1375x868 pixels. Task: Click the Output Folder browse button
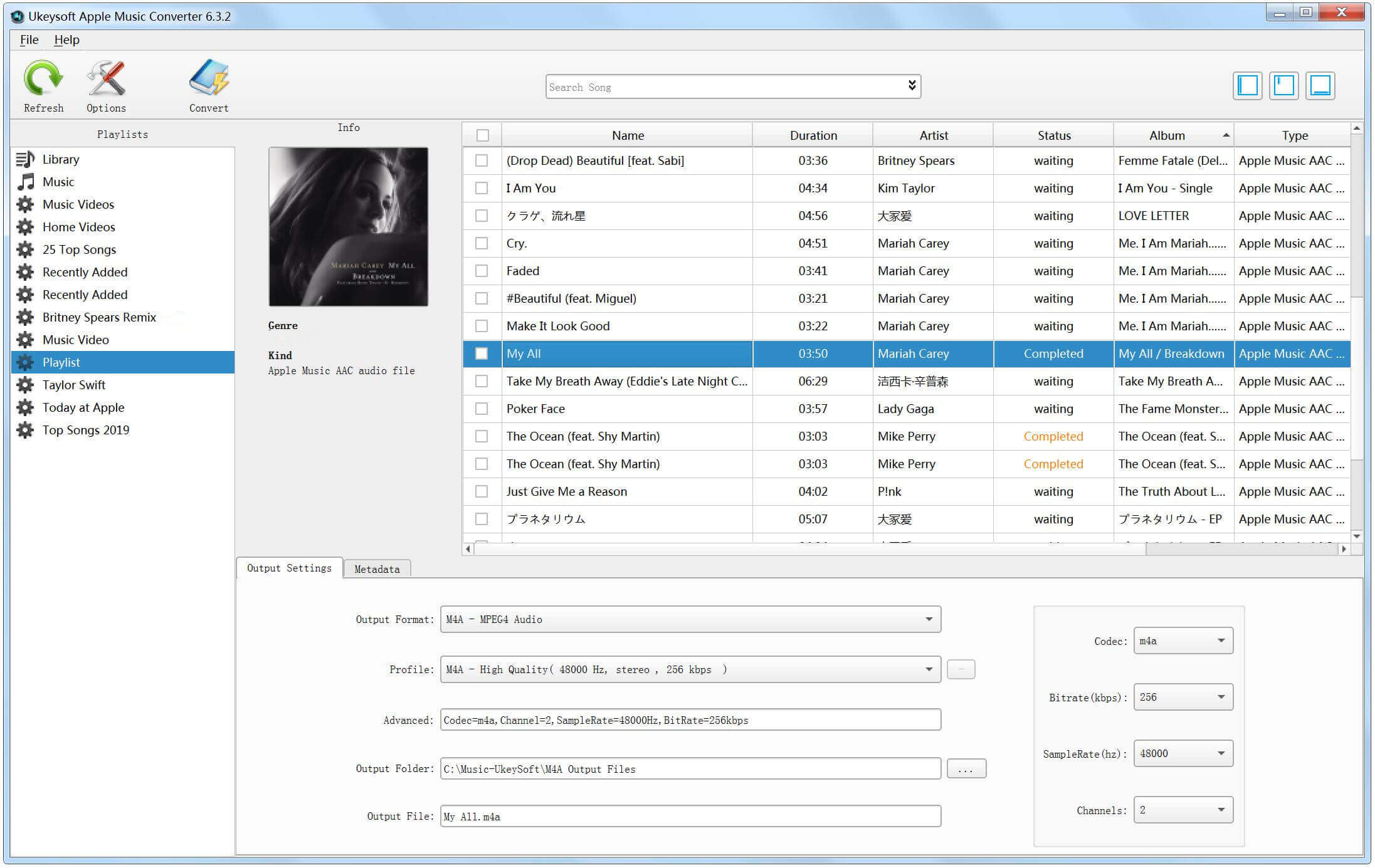962,769
